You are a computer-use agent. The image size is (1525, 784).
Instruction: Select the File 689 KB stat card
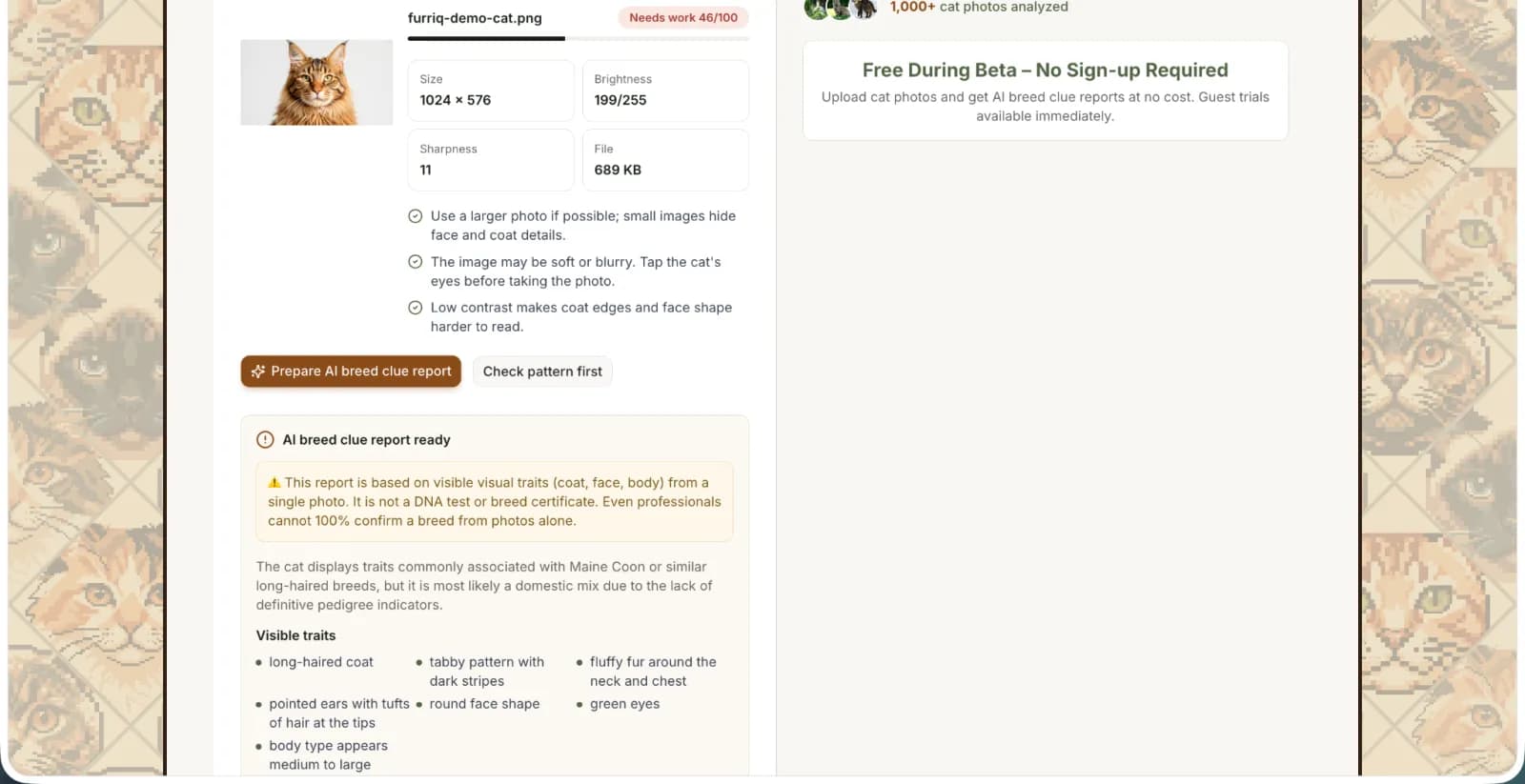(665, 160)
